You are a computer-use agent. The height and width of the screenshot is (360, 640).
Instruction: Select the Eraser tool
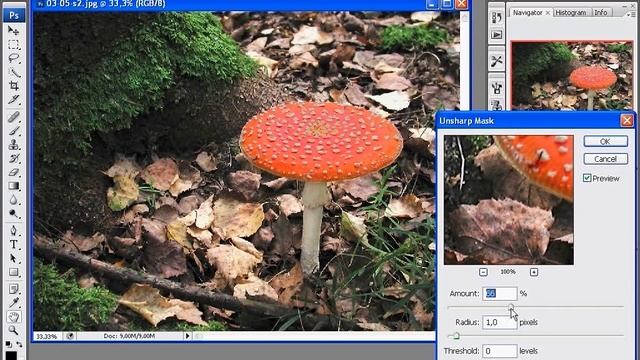click(13, 172)
